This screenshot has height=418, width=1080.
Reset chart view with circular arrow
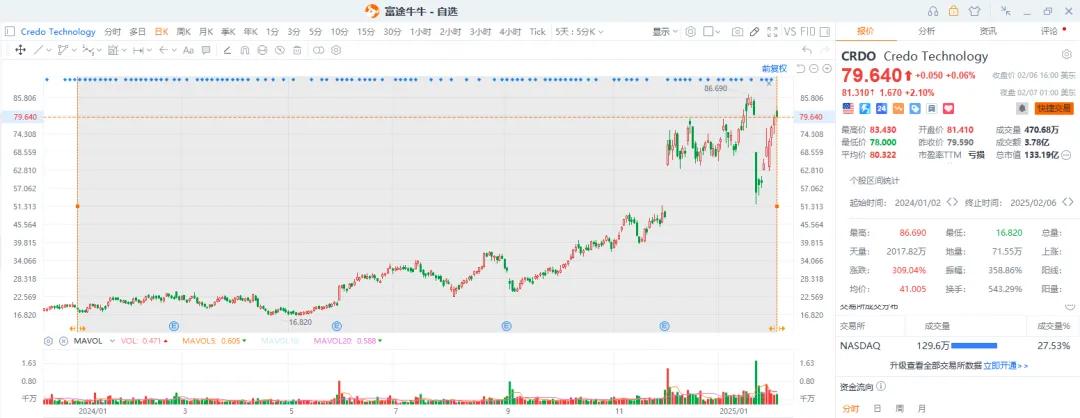pyautogui.click(x=800, y=68)
